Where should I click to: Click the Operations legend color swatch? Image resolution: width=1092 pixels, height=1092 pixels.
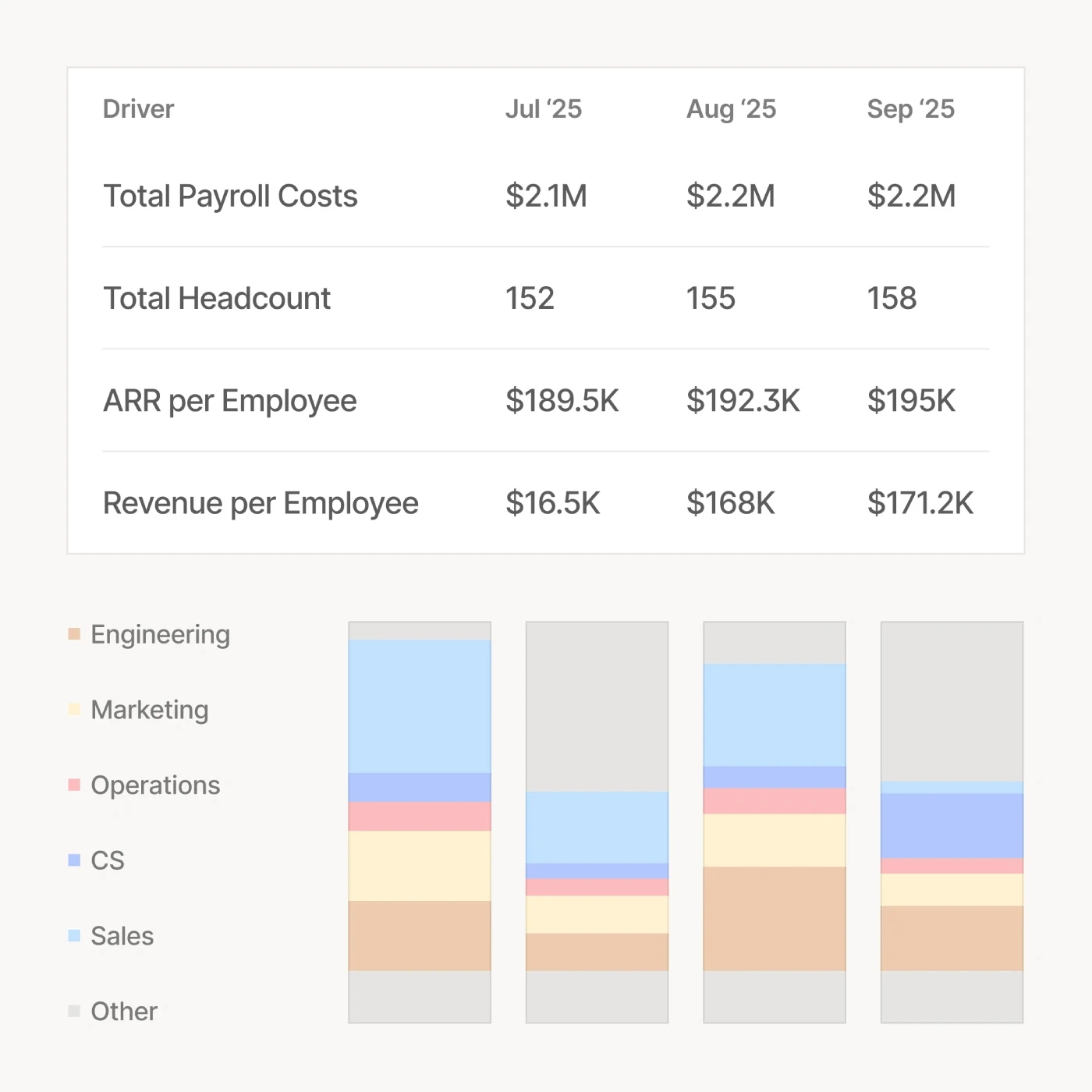click(x=74, y=785)
